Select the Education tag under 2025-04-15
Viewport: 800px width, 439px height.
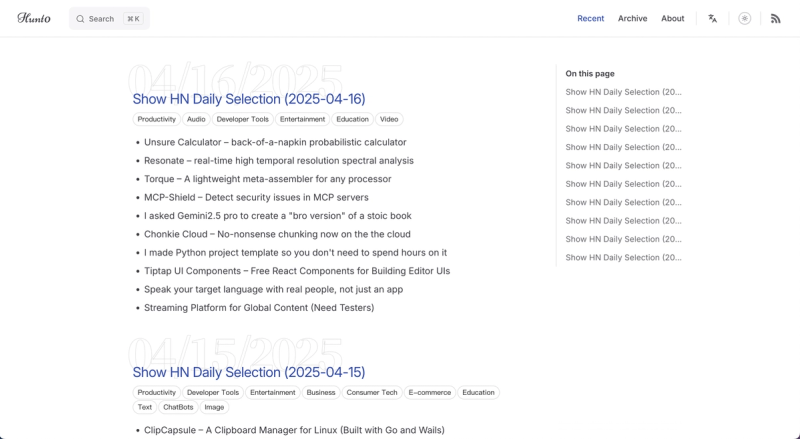coord(478,393)
